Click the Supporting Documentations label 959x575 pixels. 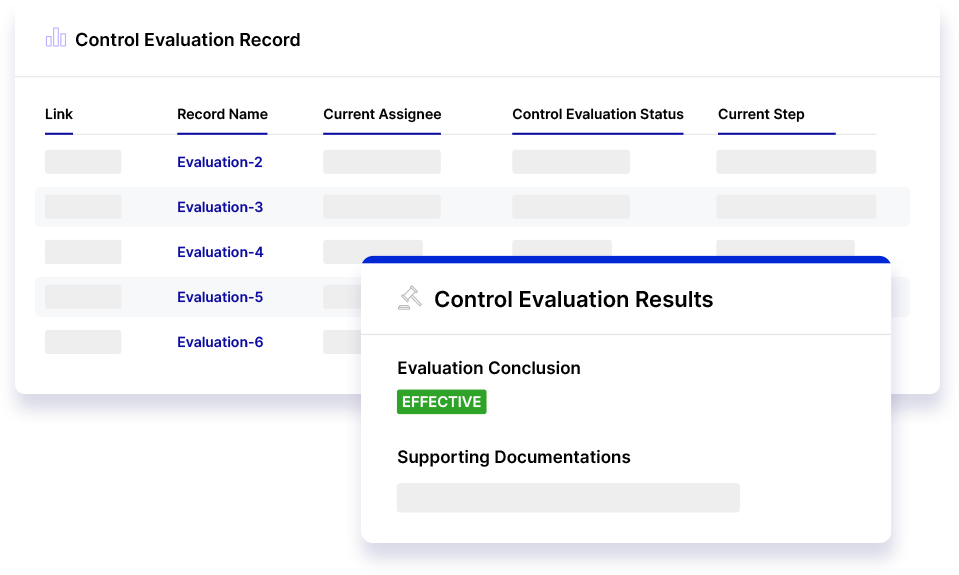tap(514, 458)
